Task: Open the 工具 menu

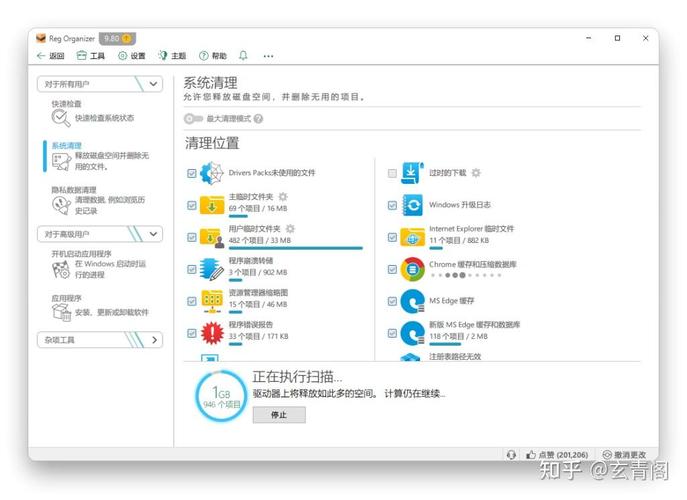Action: coord(91,56)
